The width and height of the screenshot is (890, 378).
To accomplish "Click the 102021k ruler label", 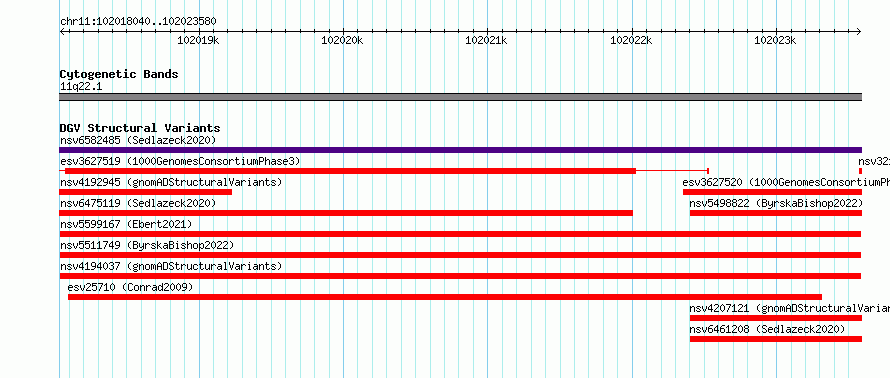I will (486, 40).
